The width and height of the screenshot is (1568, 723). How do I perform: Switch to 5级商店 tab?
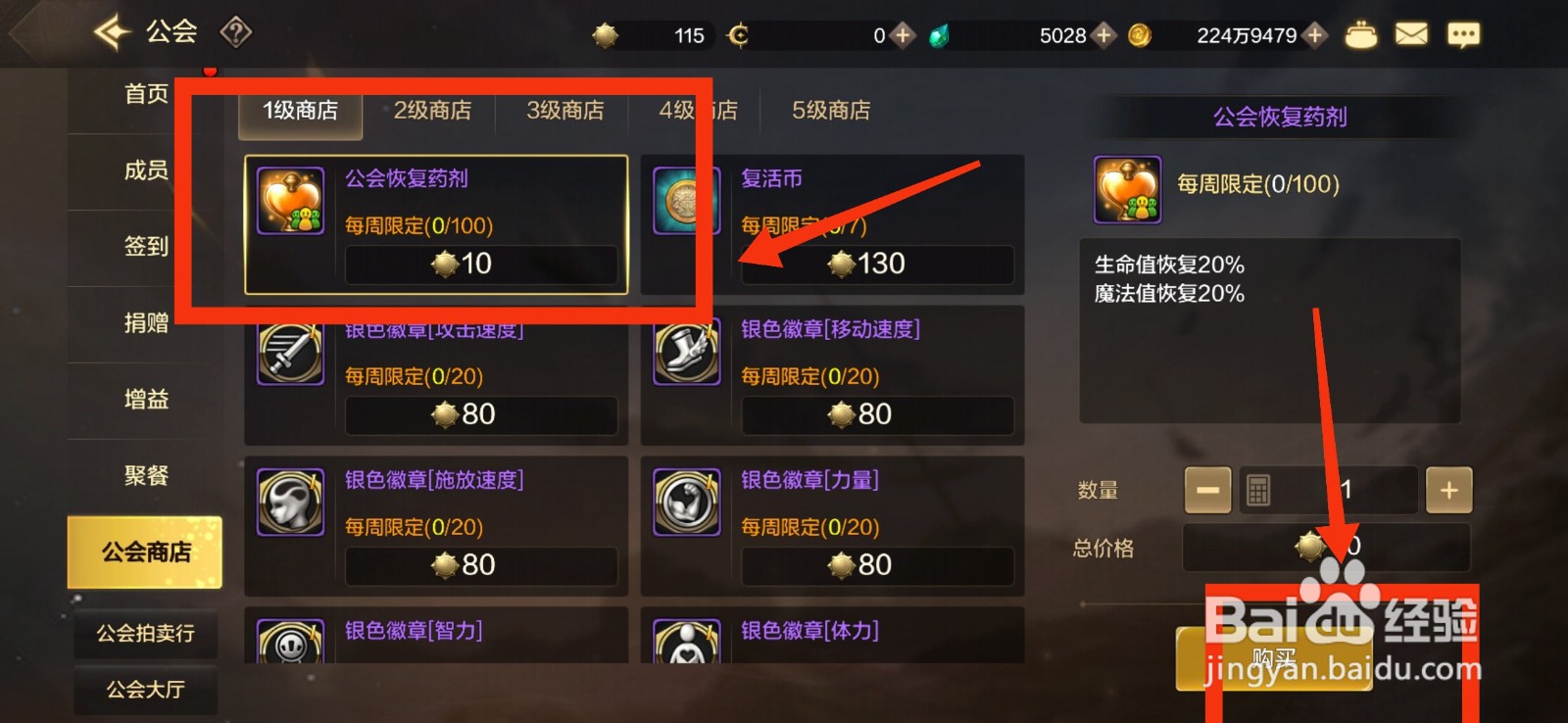831,111
